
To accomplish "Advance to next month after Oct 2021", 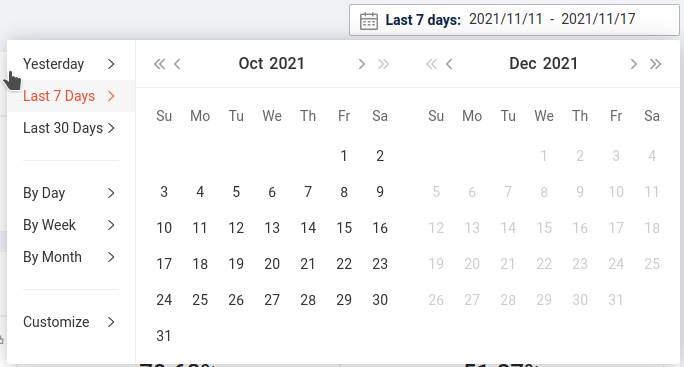I will (x=361, y=64).
